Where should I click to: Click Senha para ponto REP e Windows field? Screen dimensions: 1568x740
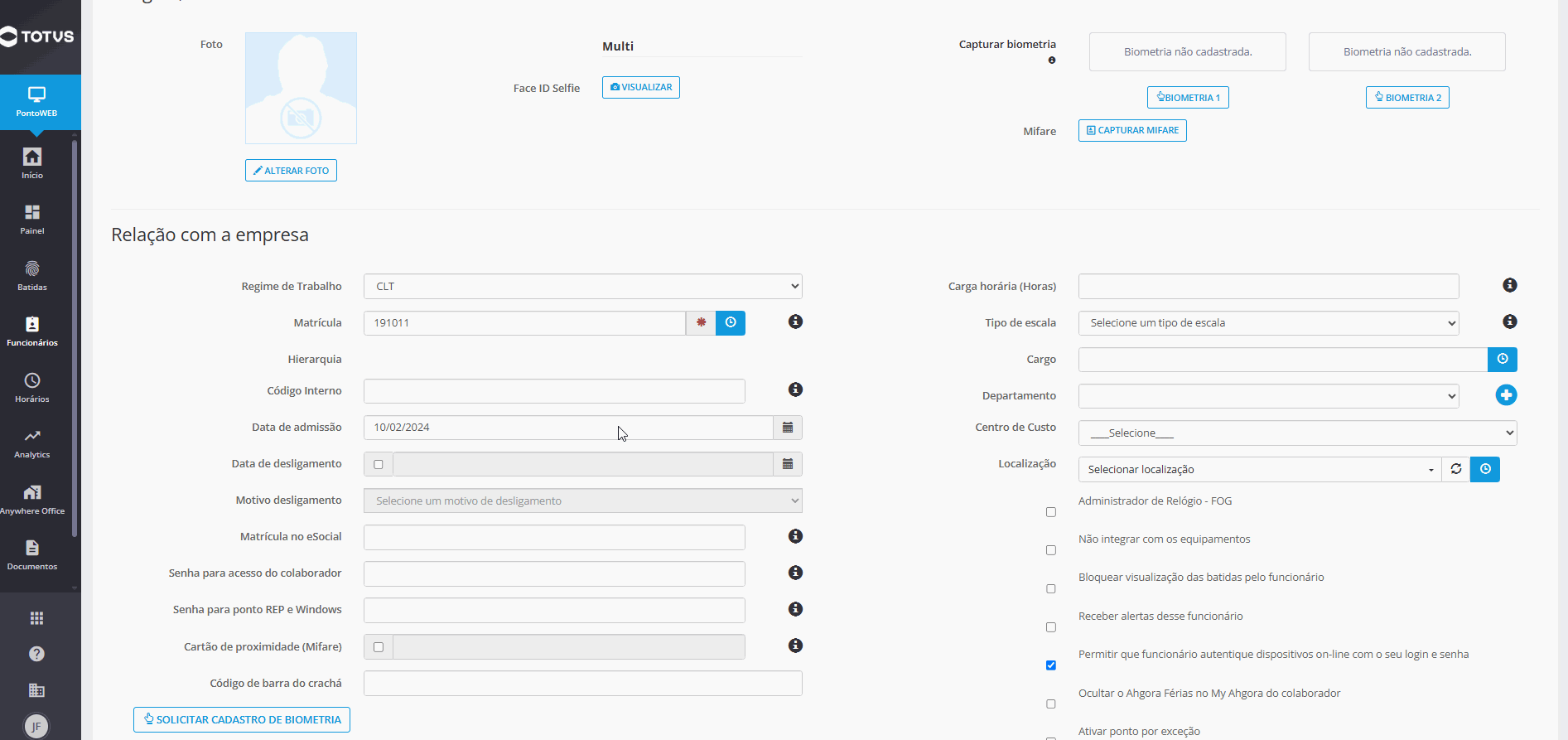click(554, 610)
